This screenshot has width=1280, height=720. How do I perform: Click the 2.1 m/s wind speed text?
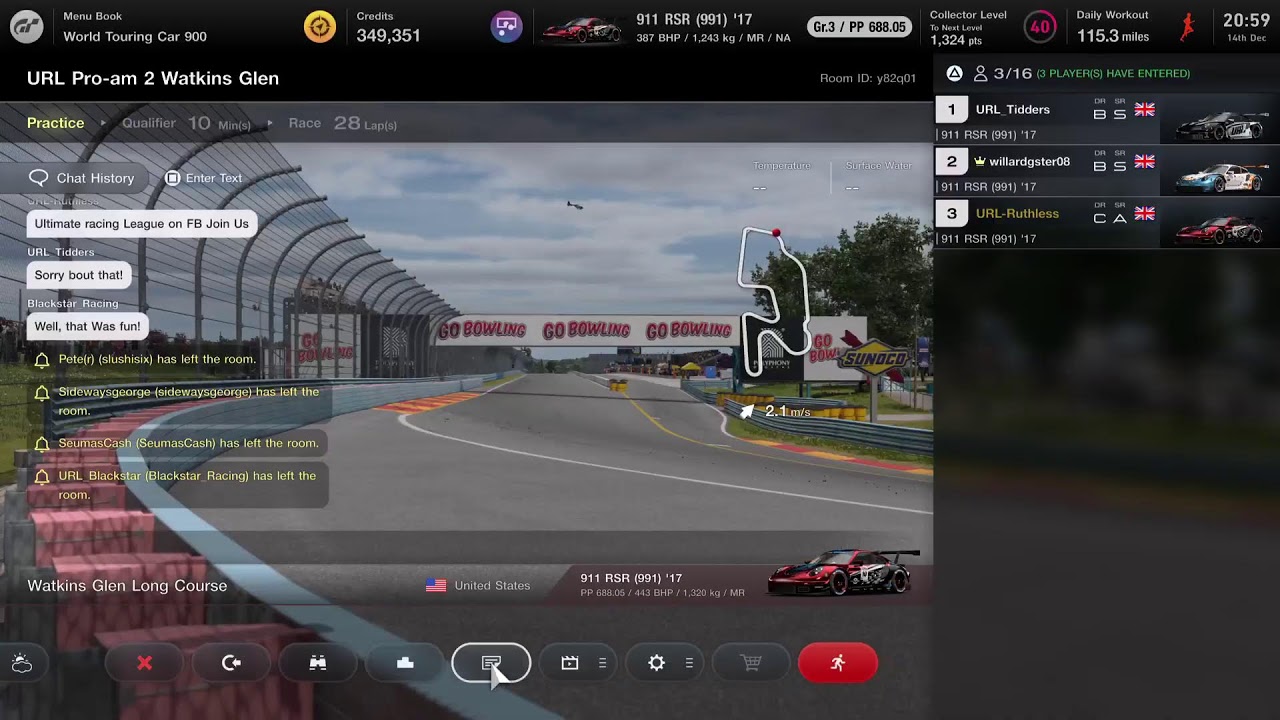787,411
